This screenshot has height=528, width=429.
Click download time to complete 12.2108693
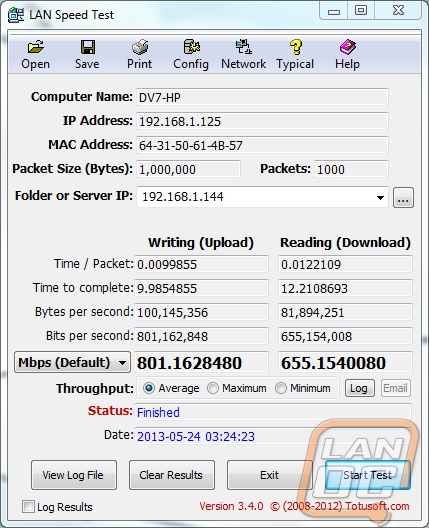click(345, 288)
